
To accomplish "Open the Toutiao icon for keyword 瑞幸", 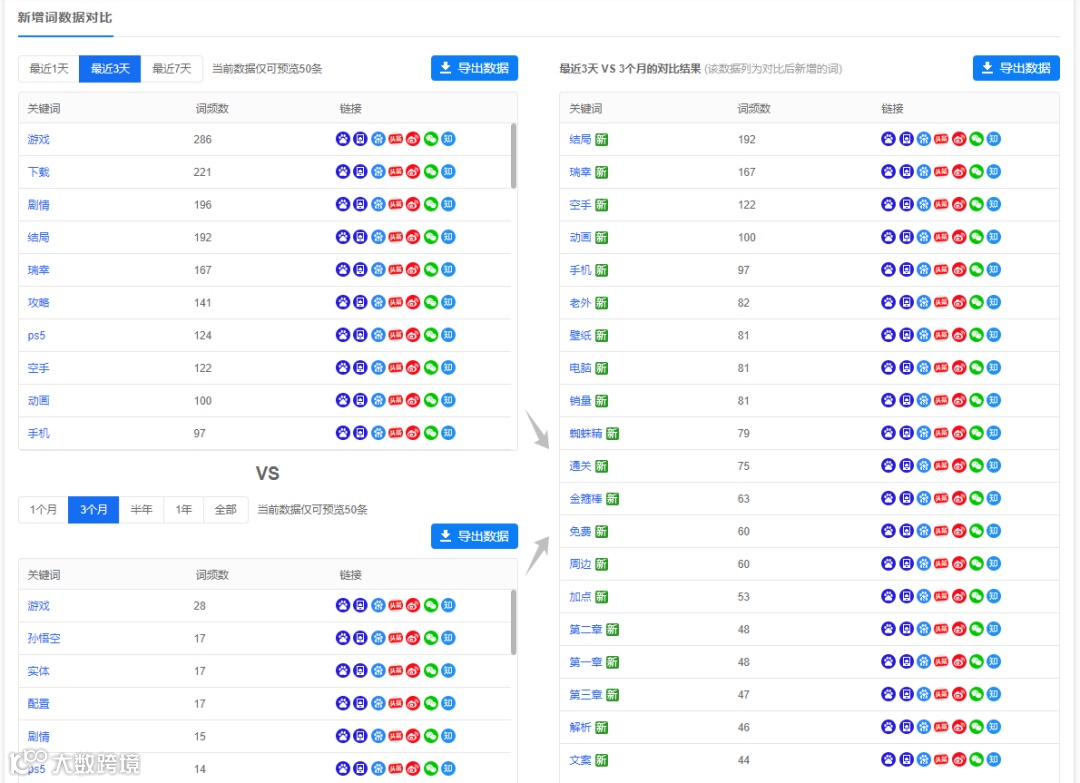I will pyautogui.click(x=395, y=269).
